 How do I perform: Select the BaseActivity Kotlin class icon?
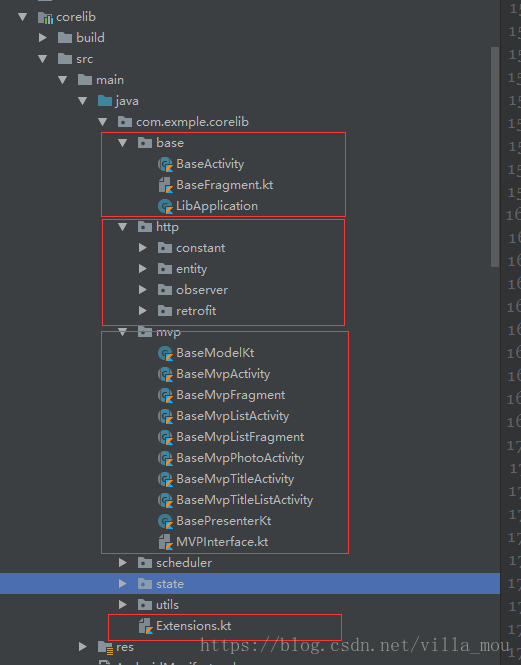click(x=165, y=164)
